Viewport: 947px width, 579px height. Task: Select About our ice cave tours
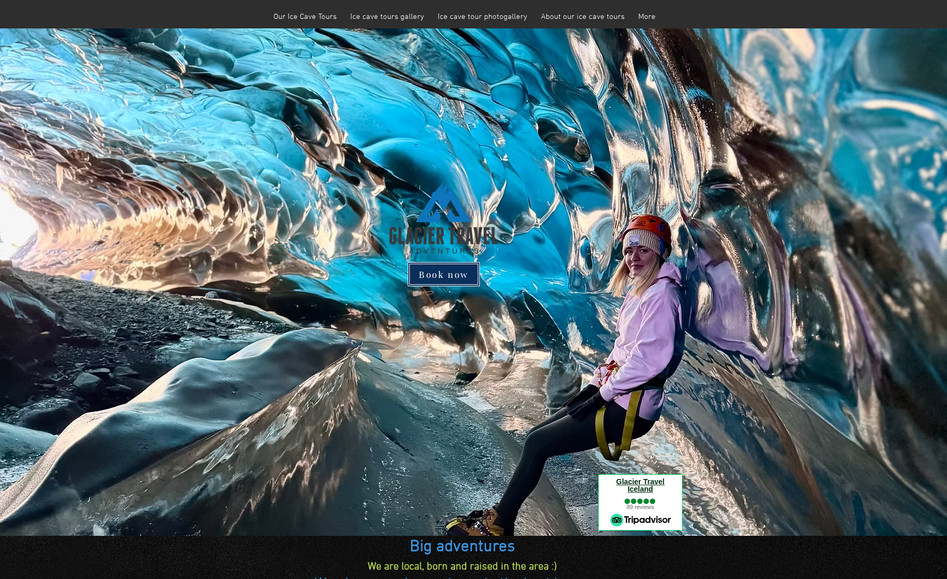coord(582,17)
